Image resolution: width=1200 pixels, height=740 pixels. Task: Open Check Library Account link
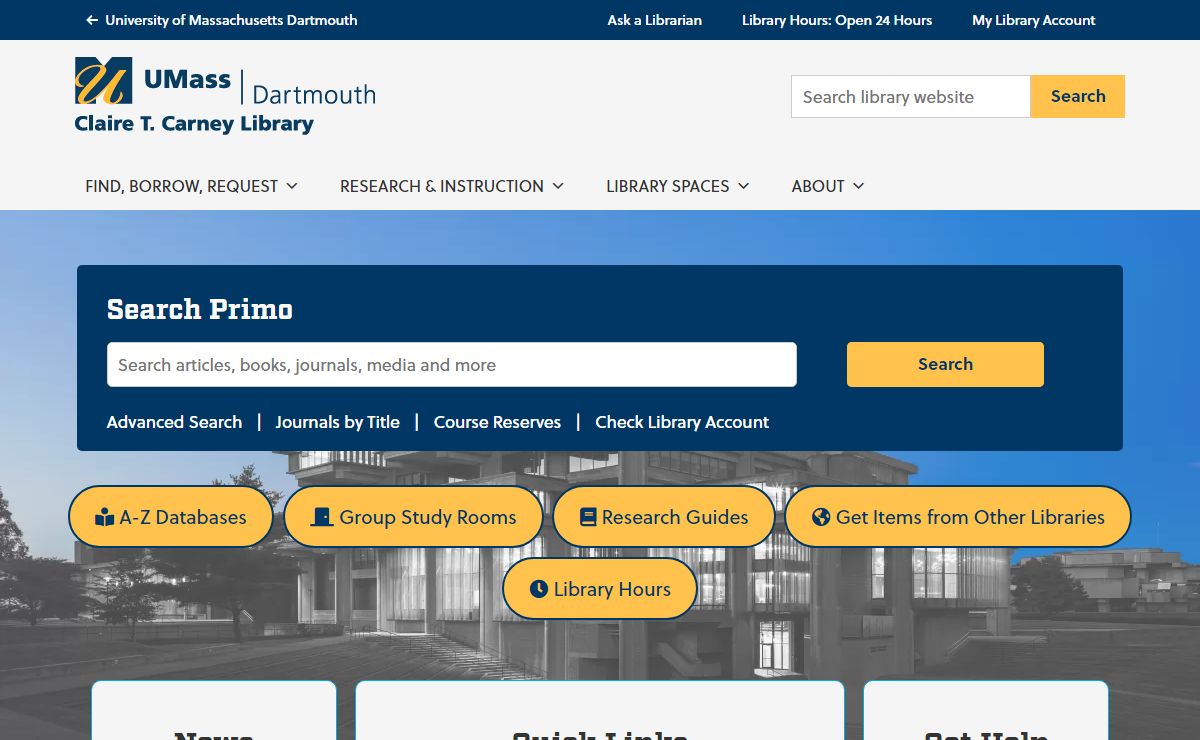click(x=682, y=422)
